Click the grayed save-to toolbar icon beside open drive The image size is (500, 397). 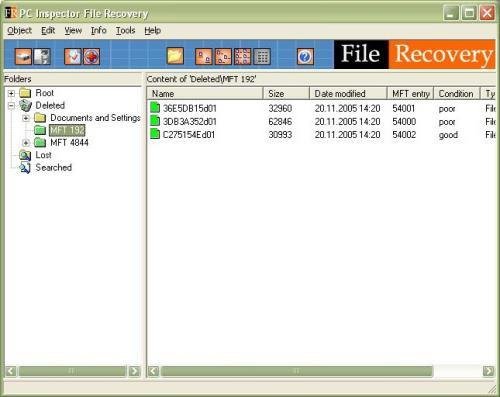coord(42,56)
